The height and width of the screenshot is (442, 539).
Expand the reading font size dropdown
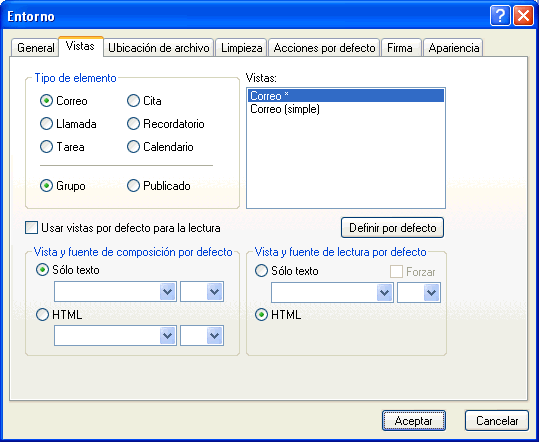click(x=419, y=293)
